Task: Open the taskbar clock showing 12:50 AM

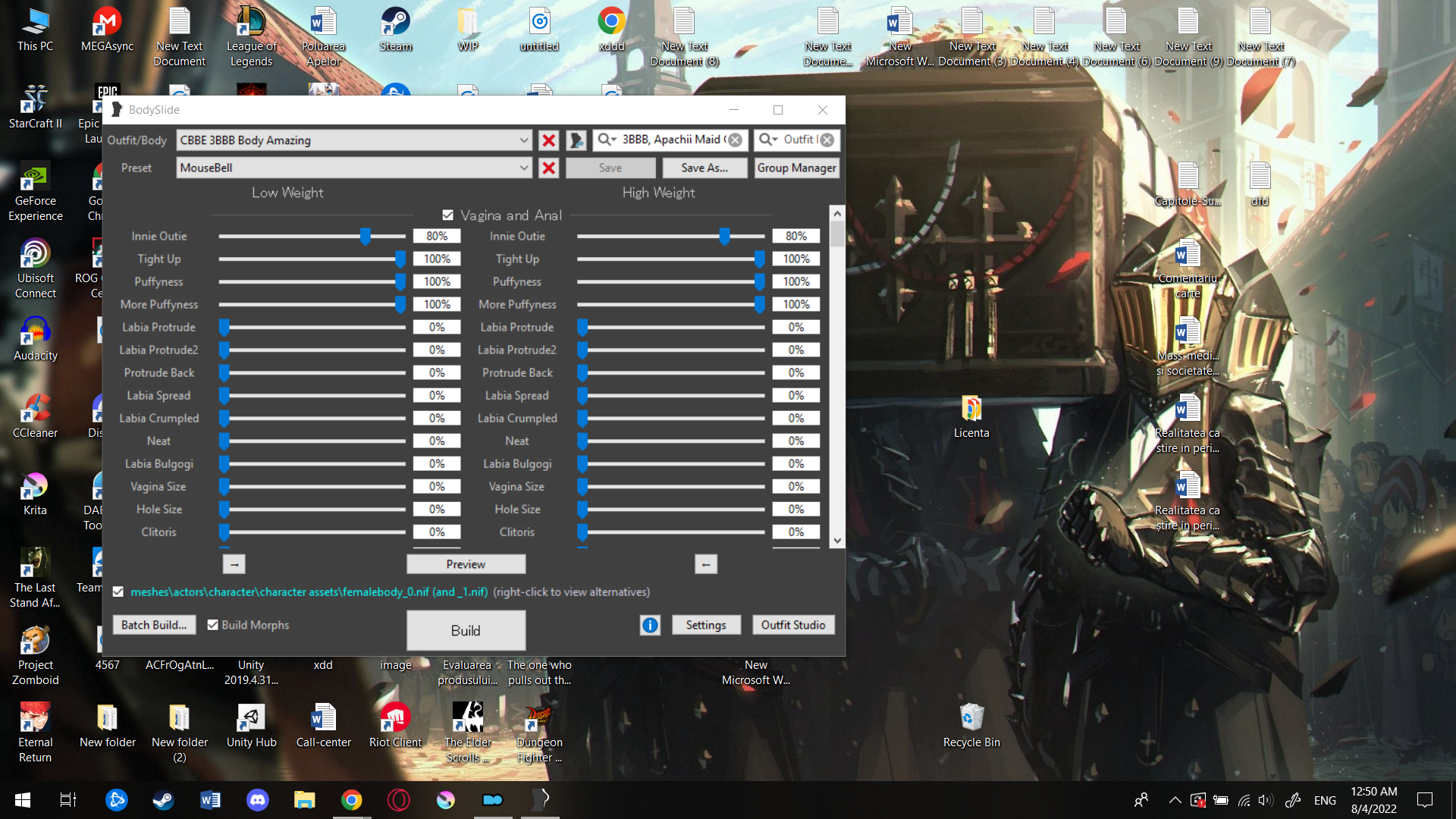Action: click(1373, 800)
